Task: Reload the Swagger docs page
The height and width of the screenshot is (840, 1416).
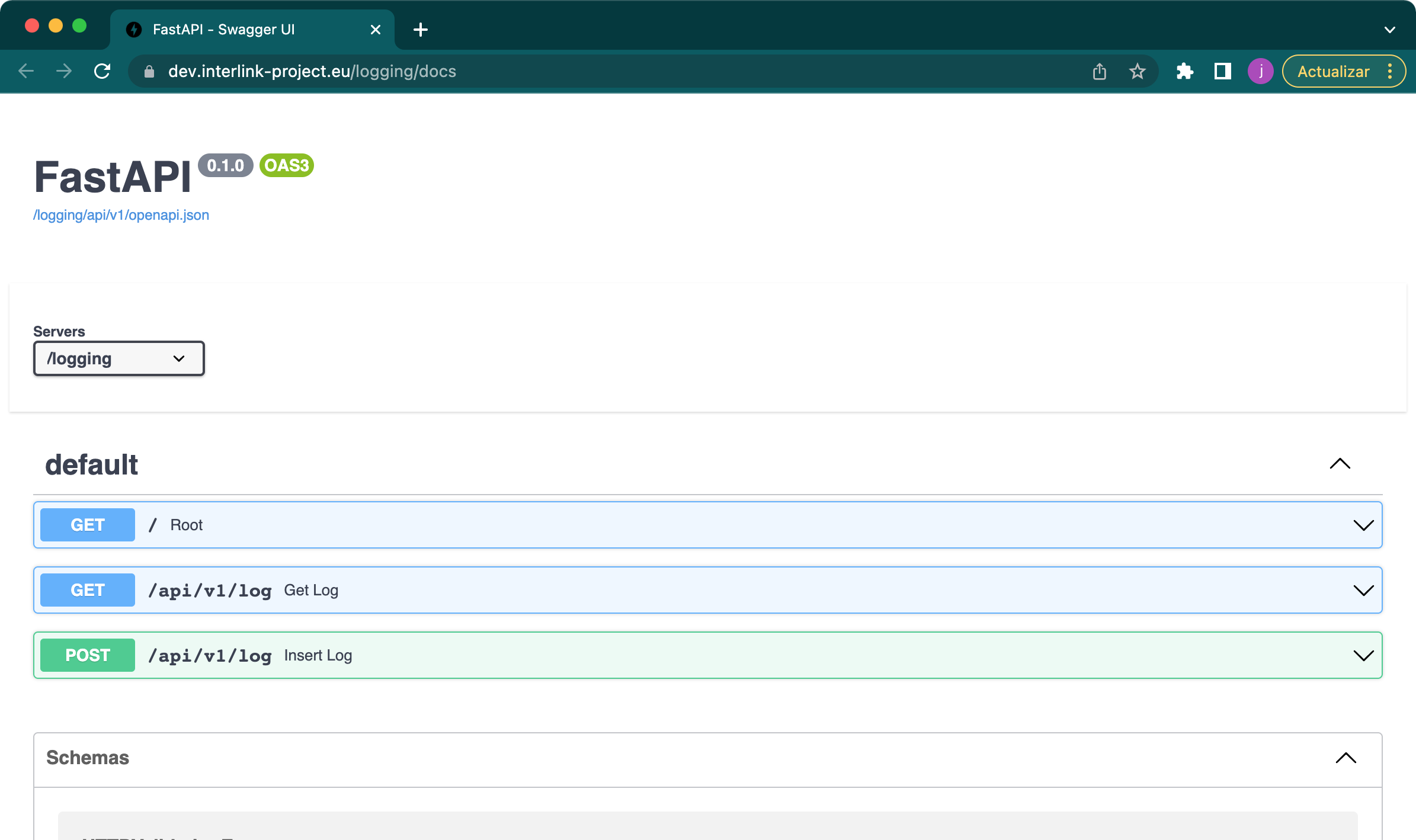Action: click(x=102, y=71)
